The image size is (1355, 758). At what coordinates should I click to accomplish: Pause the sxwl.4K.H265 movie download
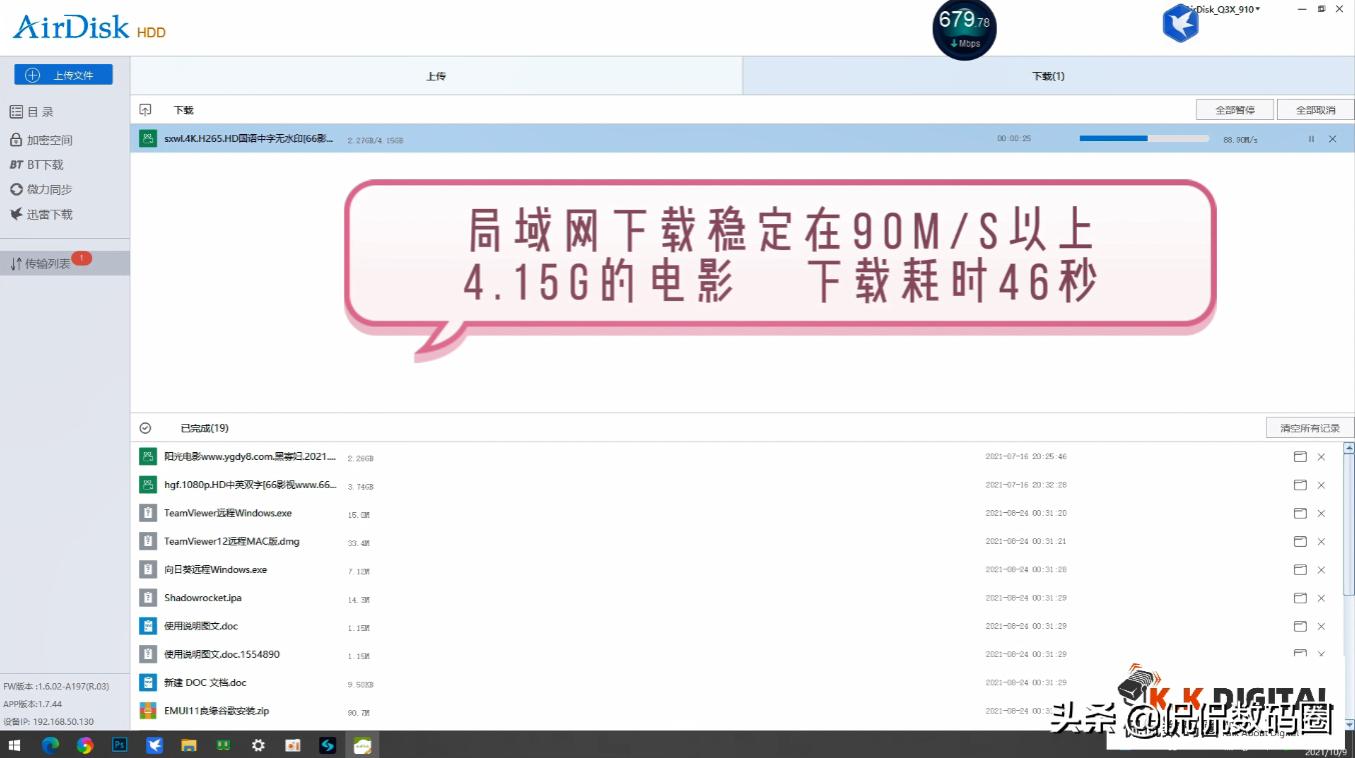1311,139
